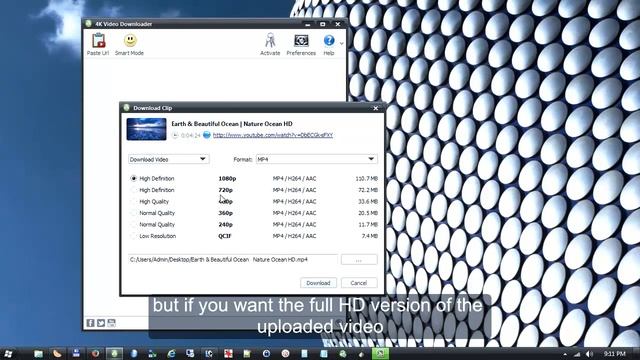
Task: Click the 4K Video Downloader title bar icon
Action: pyautogui.click(x=88, y=24)
